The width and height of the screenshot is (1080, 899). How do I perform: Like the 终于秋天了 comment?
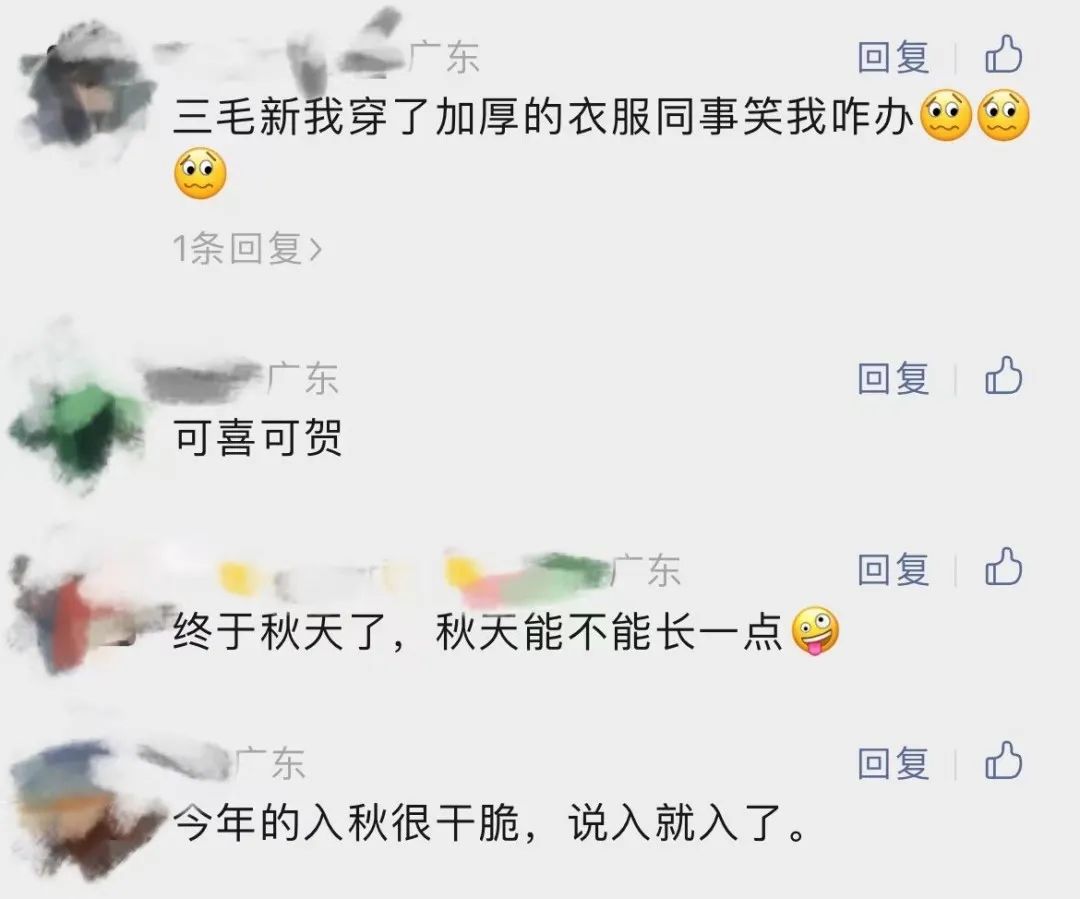click(x=1004, y=568)
